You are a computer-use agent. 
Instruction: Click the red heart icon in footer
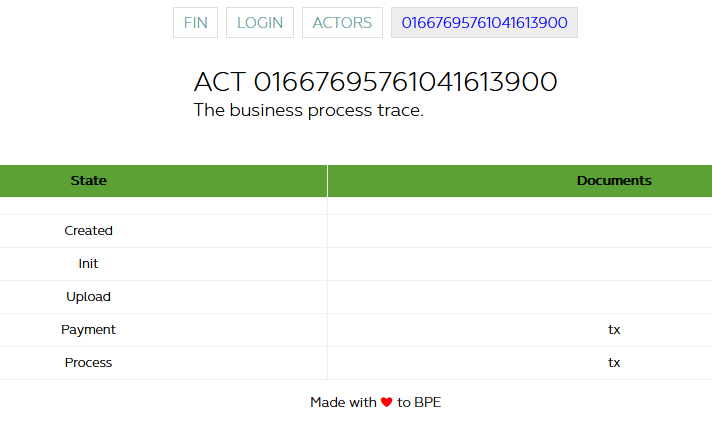click(x=386, y=402)
